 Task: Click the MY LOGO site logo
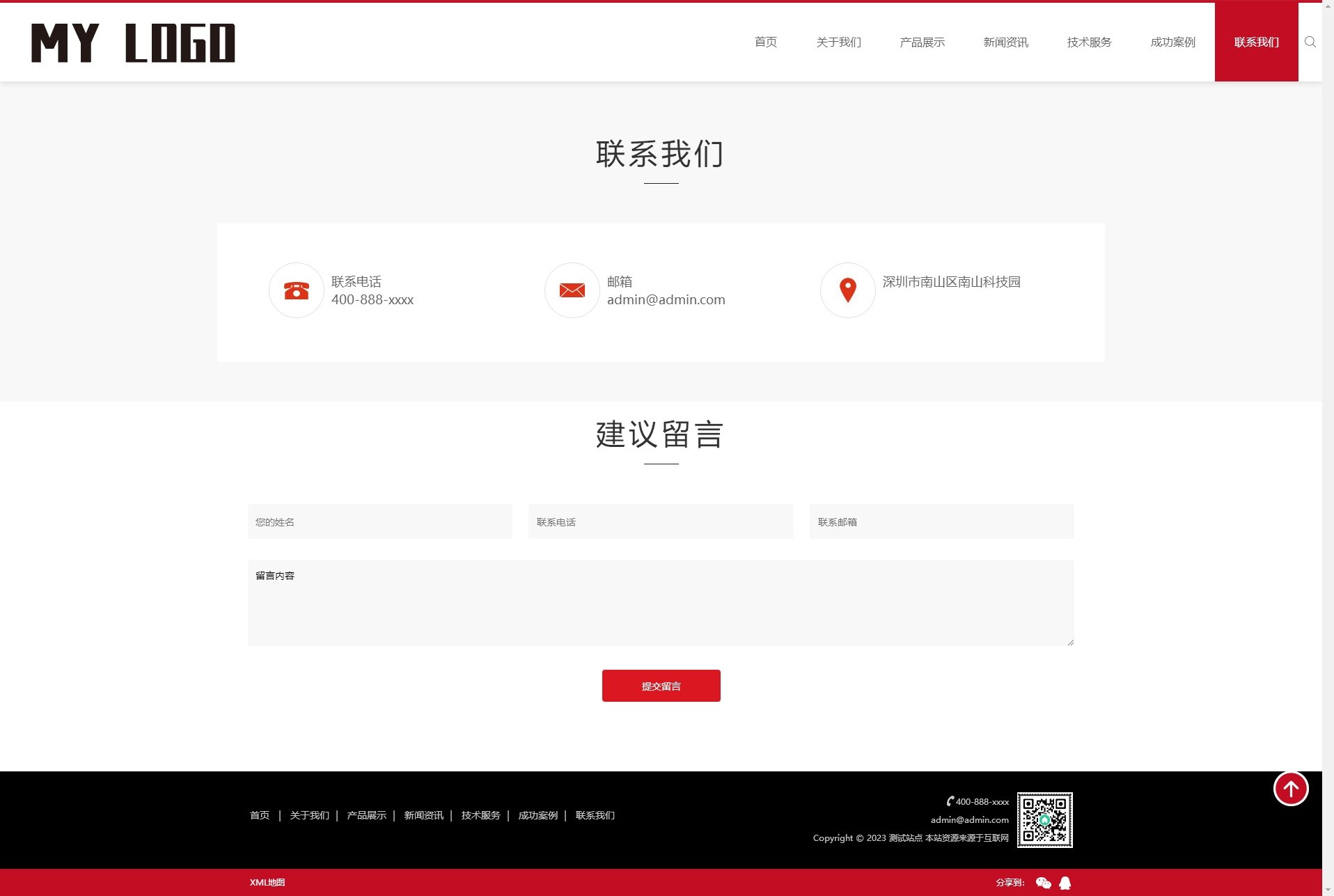134,42
